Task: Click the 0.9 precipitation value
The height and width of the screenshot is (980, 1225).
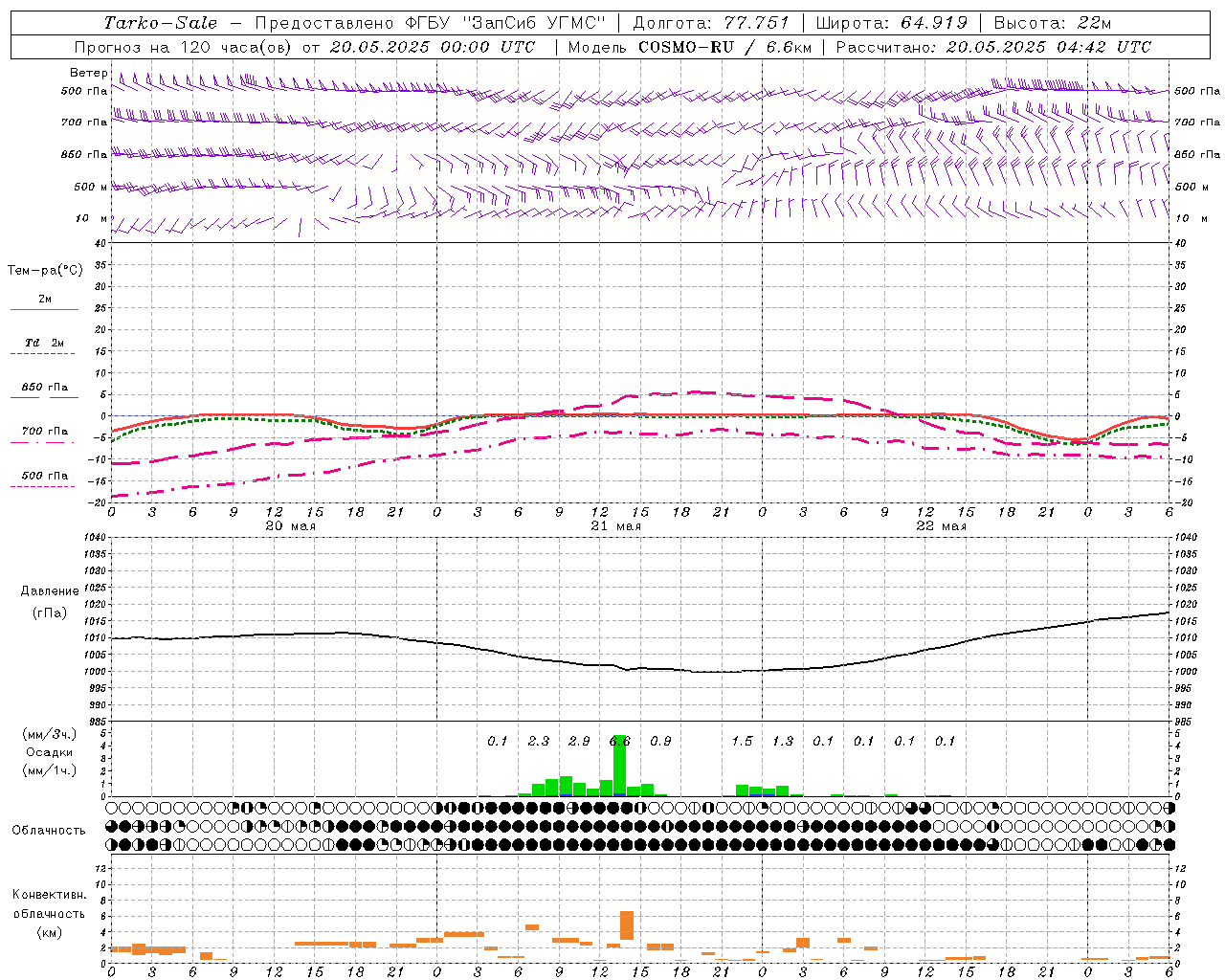Action: (x=660, y=741)
